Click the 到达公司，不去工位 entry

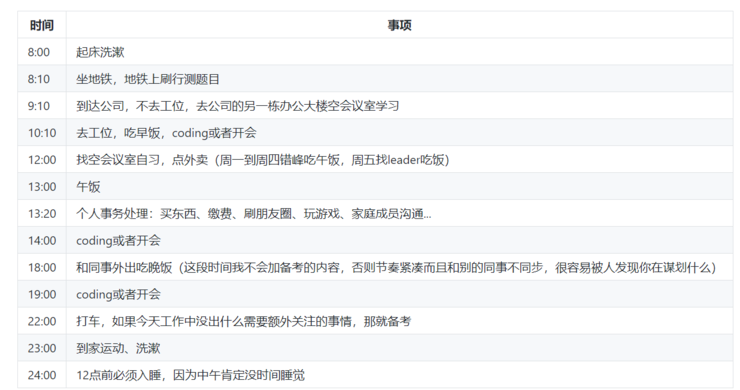point(399,106)
